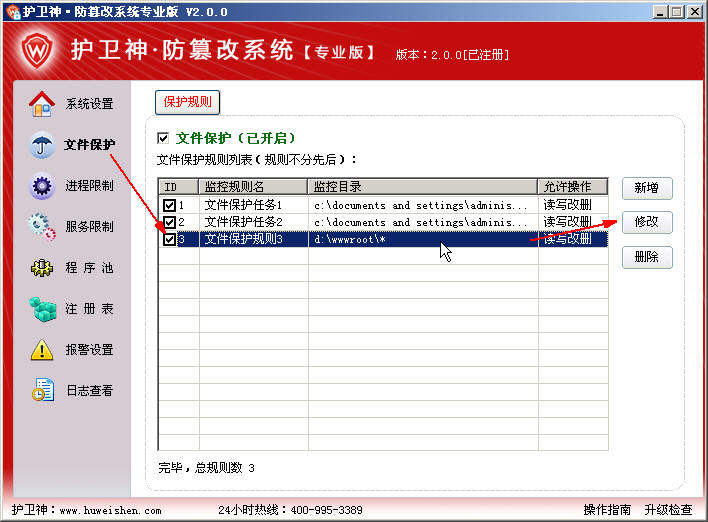This screenshot has height=522, width=708.
Task: Toggle the 文件保护（已开启）checkbox
Action: (163, 138)
